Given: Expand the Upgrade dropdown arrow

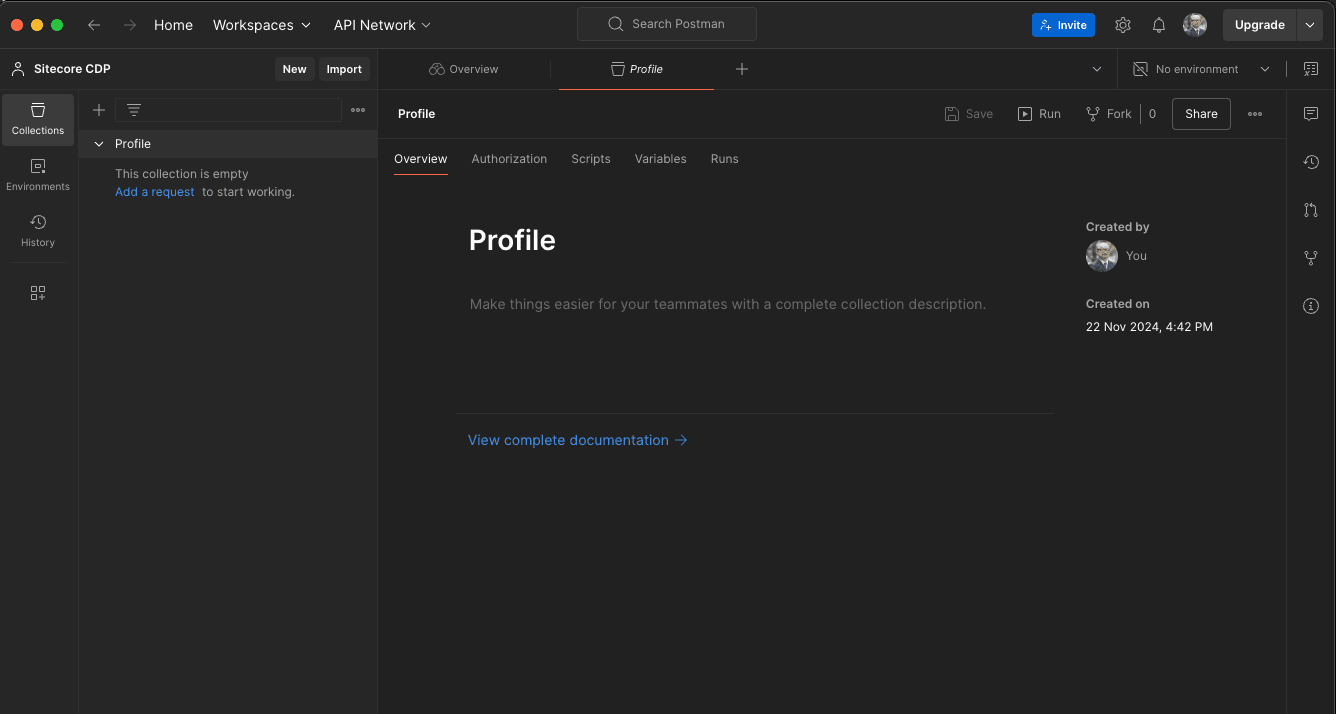Looking at the screenshot, I should pos(1310,25).
